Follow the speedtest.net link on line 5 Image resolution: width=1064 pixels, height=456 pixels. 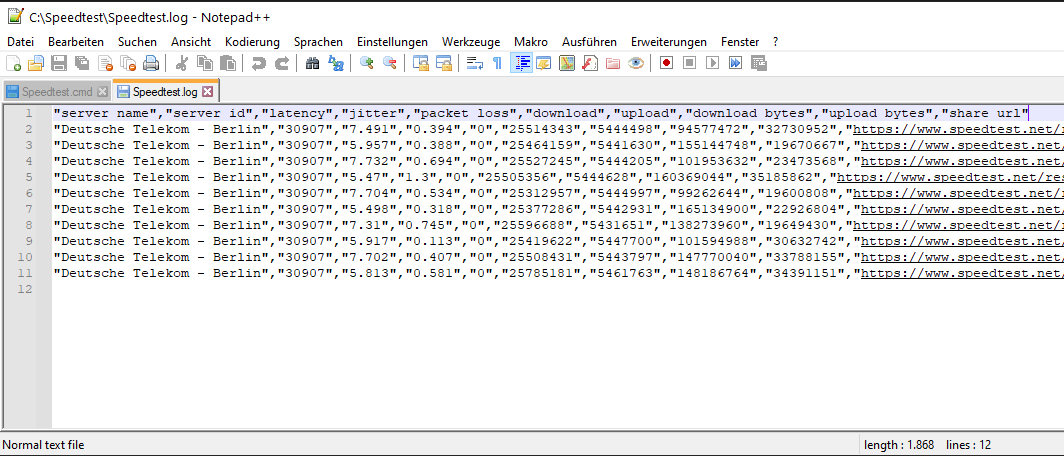point(950,176)
